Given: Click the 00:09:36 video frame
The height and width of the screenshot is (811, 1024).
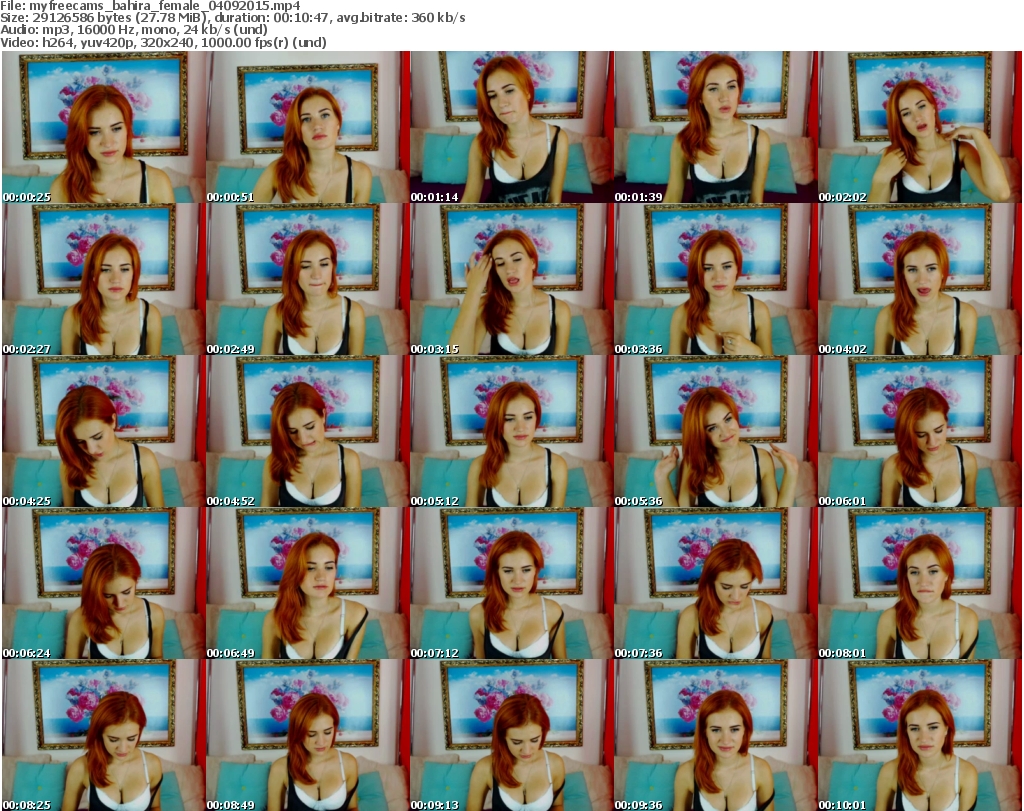Looking at the screenshot, I should (716, 735).
